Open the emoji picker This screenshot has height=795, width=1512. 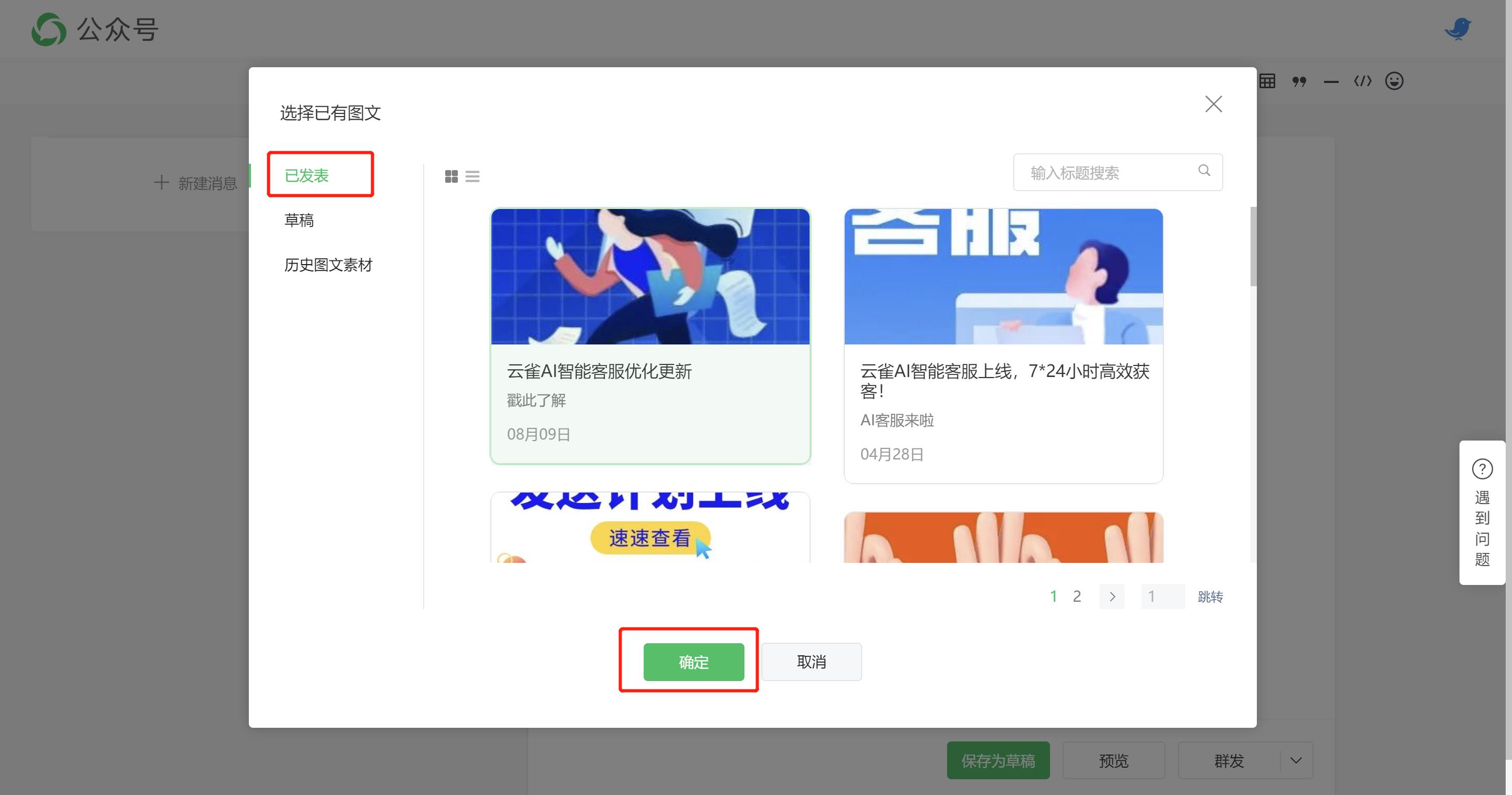1394,81
